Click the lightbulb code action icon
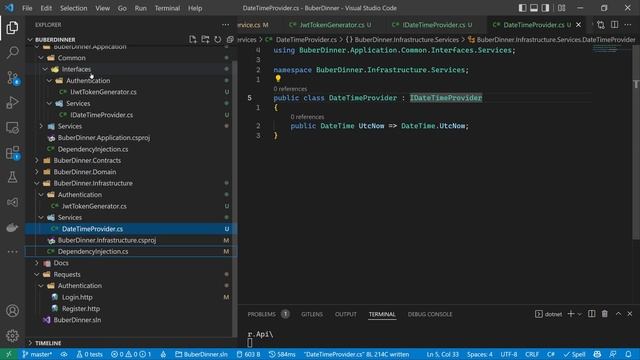Viewport: 640px width, 360px height. click(x=278, y=78)
